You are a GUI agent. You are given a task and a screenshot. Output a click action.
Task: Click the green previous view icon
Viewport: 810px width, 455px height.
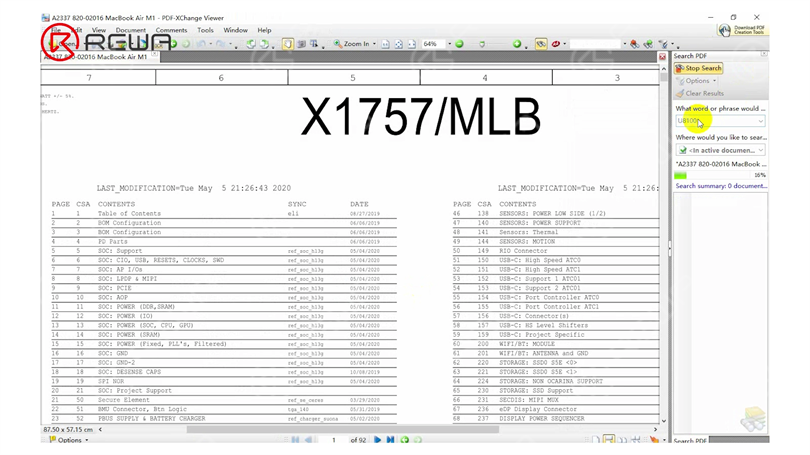coord(404,440)
